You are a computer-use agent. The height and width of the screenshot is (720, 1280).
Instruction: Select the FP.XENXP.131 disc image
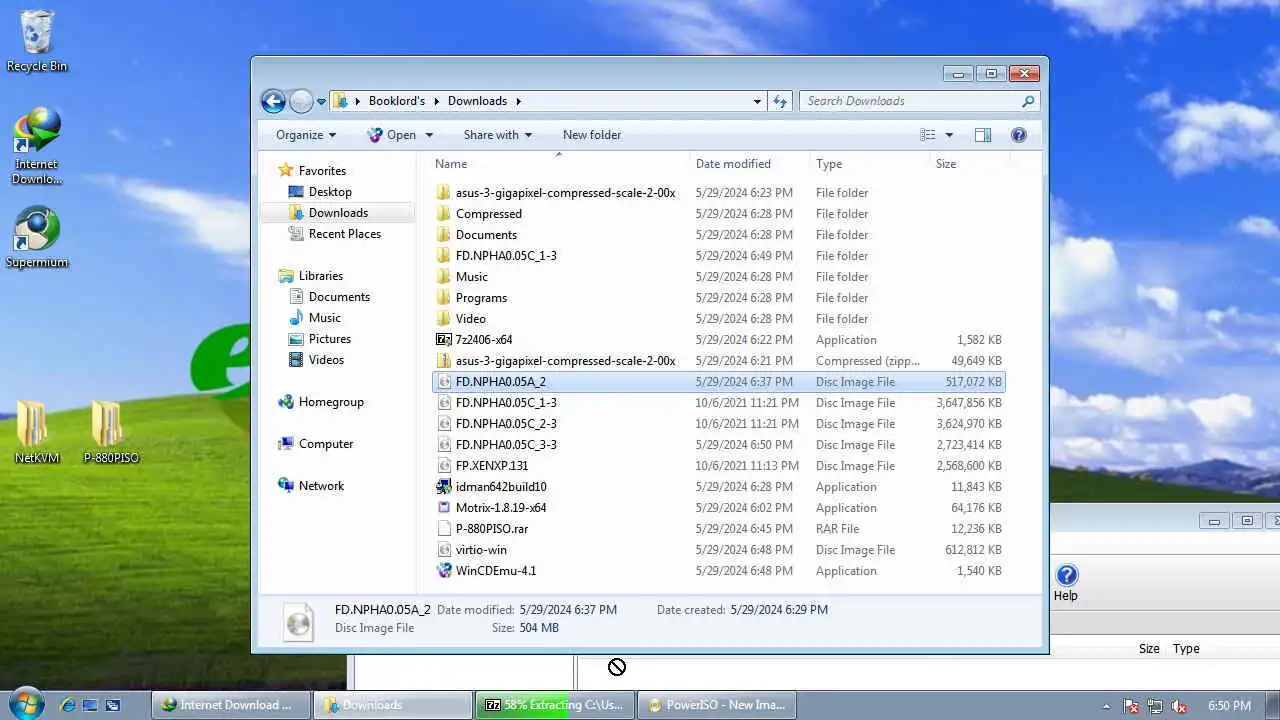(x=719, y=466)
